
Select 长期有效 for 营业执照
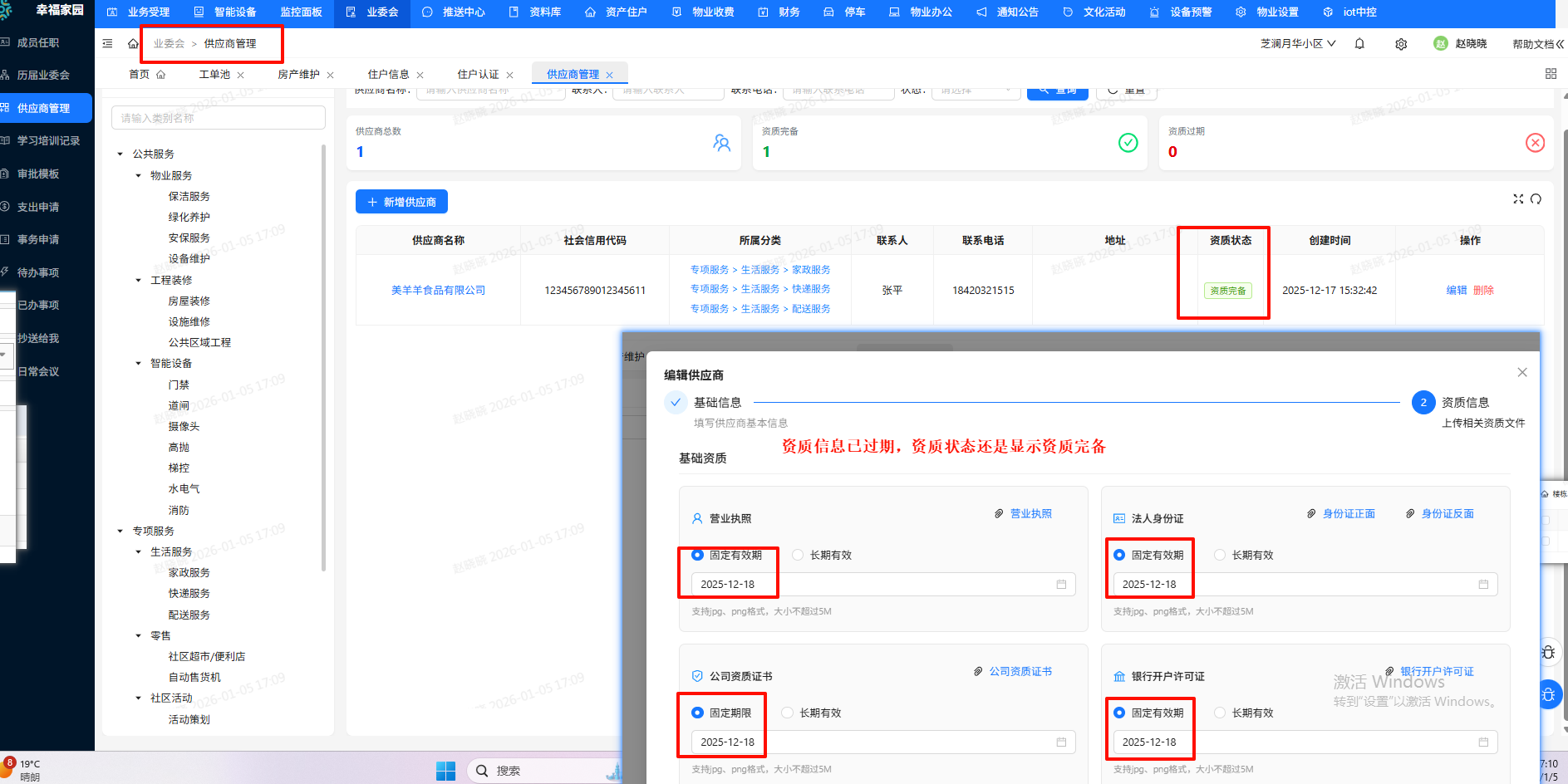(798, 556)
